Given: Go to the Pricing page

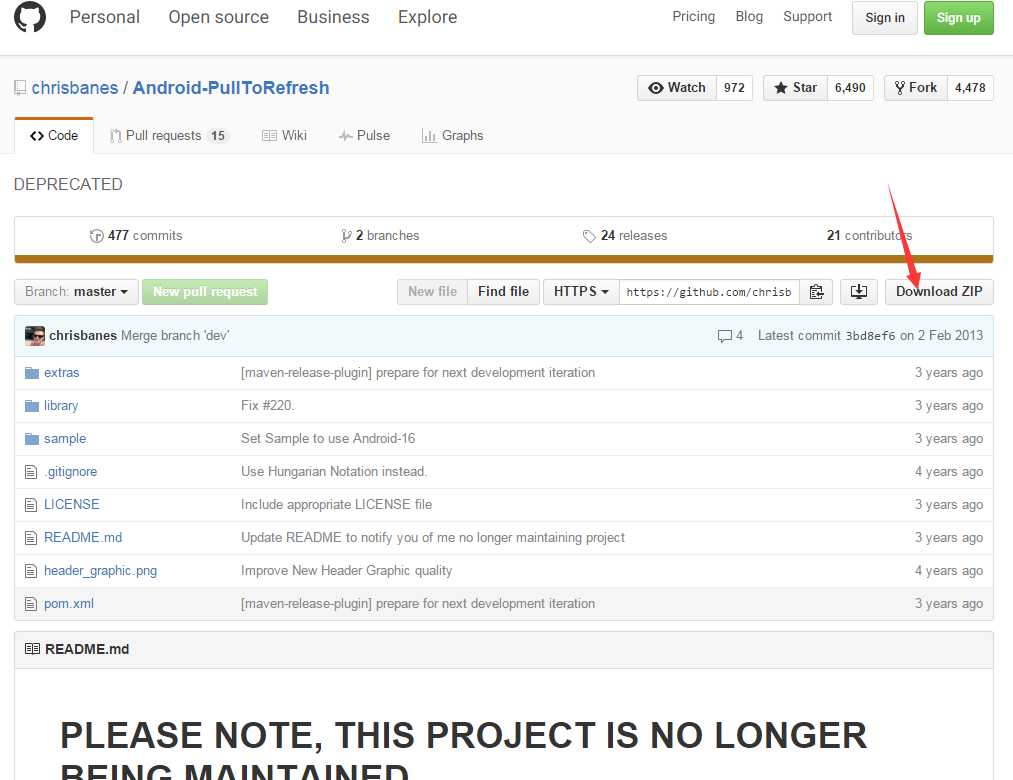Looking at the screenshot, I should (693, 17).
